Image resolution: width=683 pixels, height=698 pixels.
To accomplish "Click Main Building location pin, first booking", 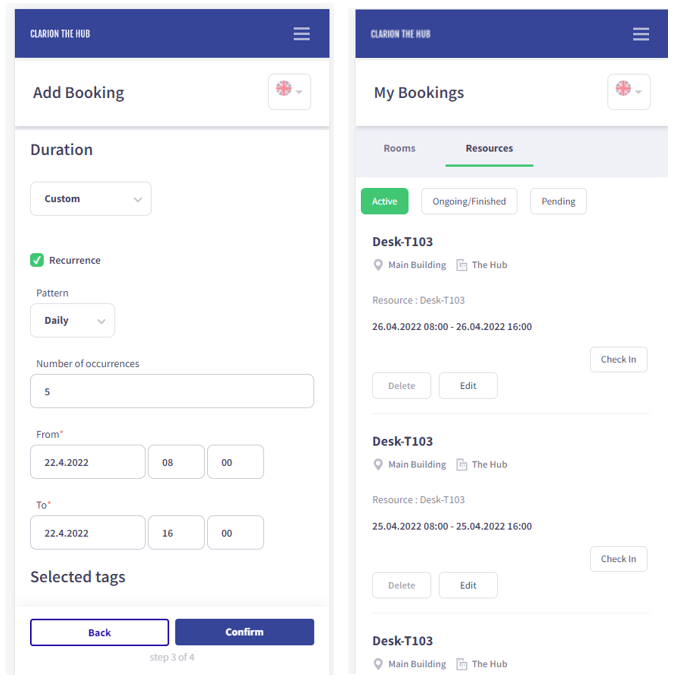I will point(378,265).
